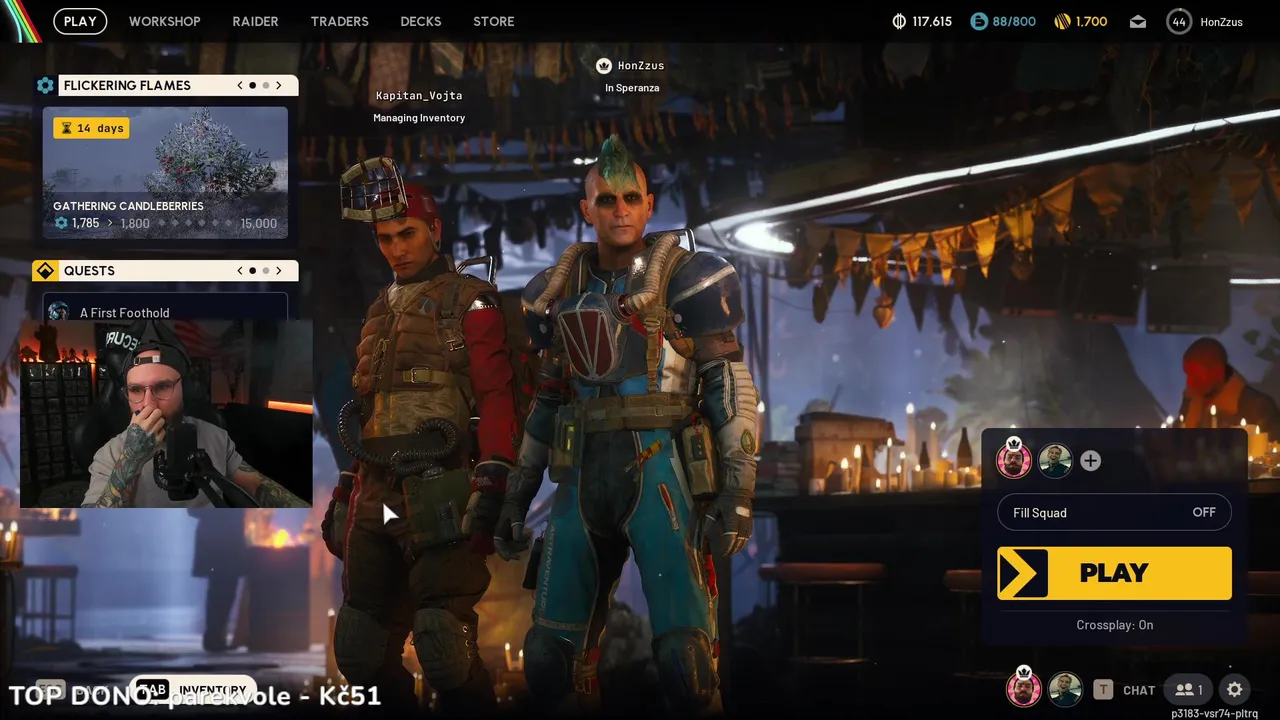Select the squad leader avatar in play panel
1280x720 pixels.
click(x=1014, y=459)
